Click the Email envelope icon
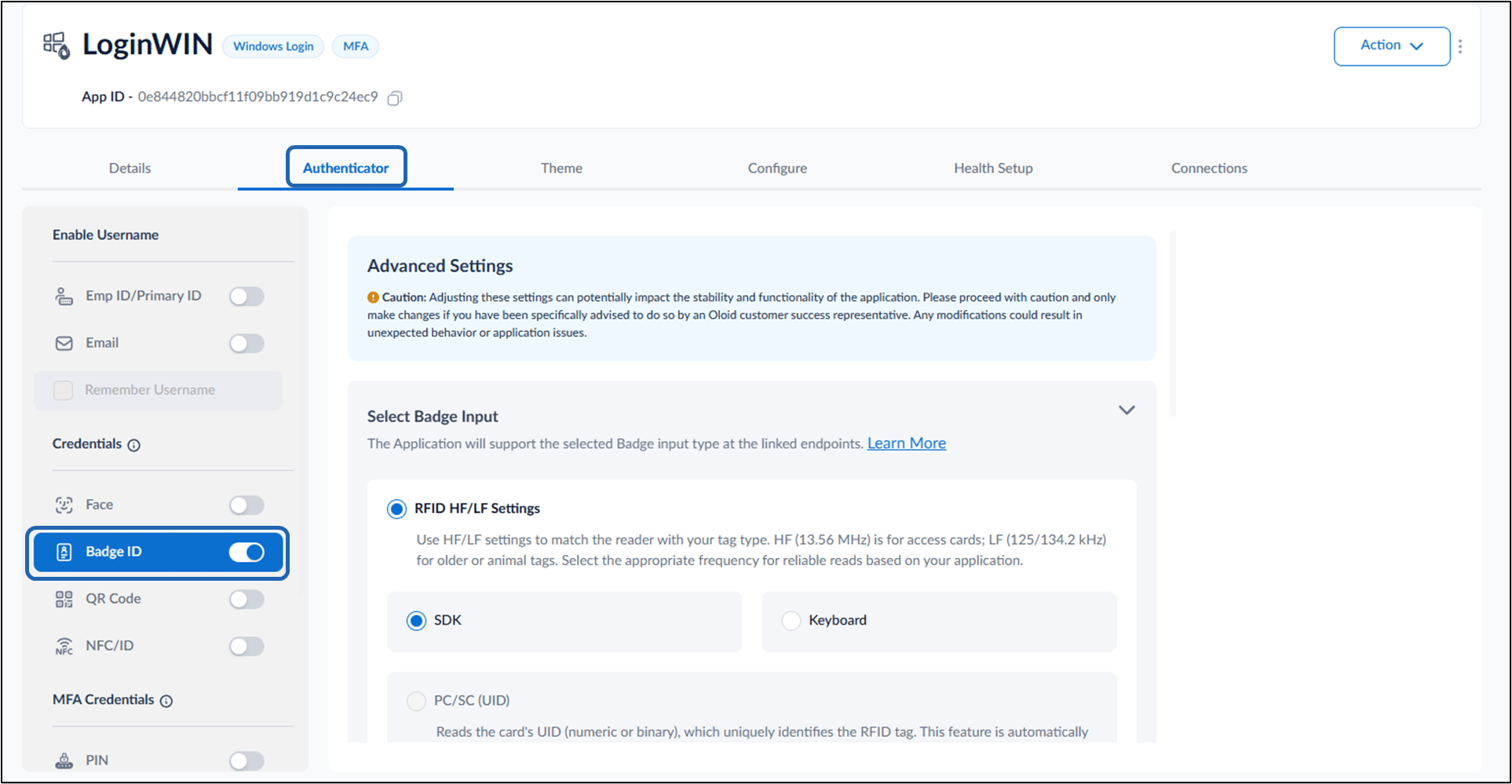Image resolution: width=1512 pixels, height=784 pixels. pyautogui.click(x=64, y=344)
